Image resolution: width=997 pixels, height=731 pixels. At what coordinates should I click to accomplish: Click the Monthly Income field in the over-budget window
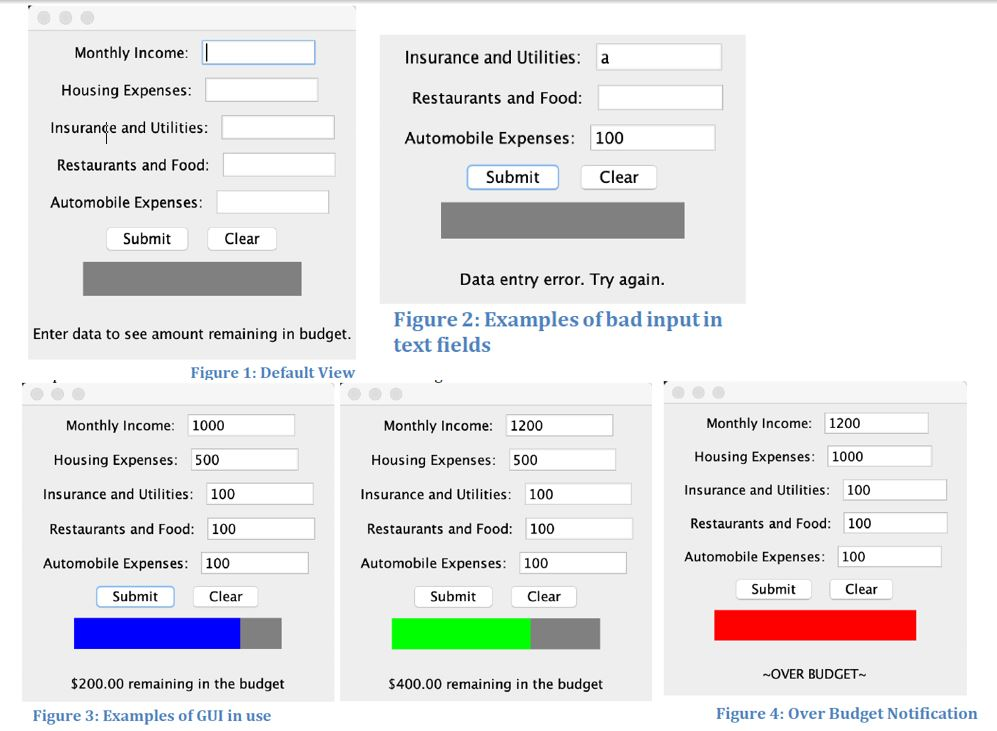[x=876, y=423]
